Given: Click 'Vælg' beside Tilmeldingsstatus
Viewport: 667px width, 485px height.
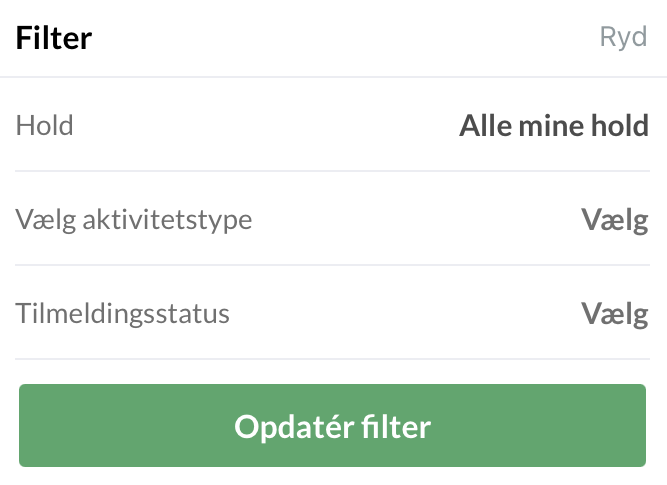Looking at the screenshot, I should pos(614,313).
